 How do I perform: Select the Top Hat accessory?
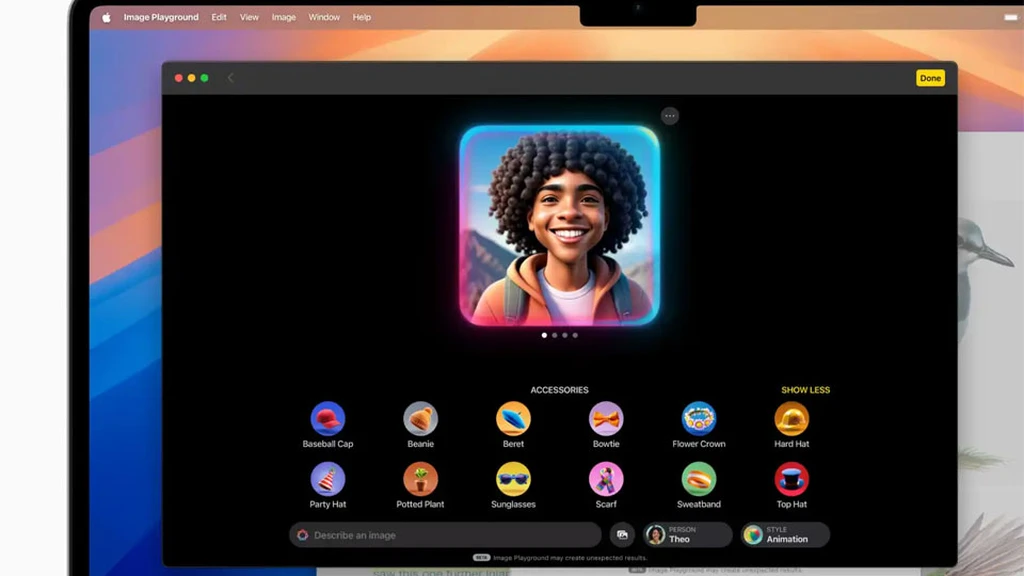click(x=791, y=479)
